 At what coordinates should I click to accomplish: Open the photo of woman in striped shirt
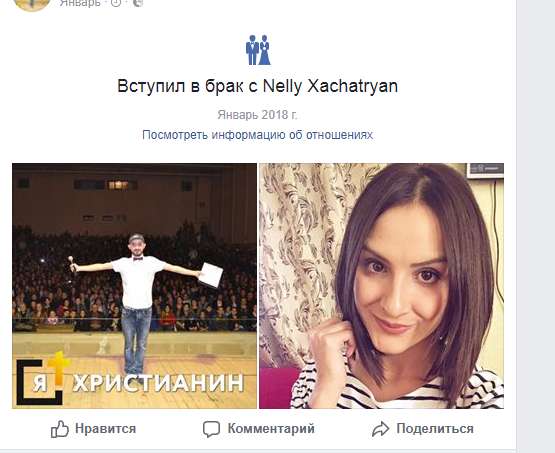382,286
